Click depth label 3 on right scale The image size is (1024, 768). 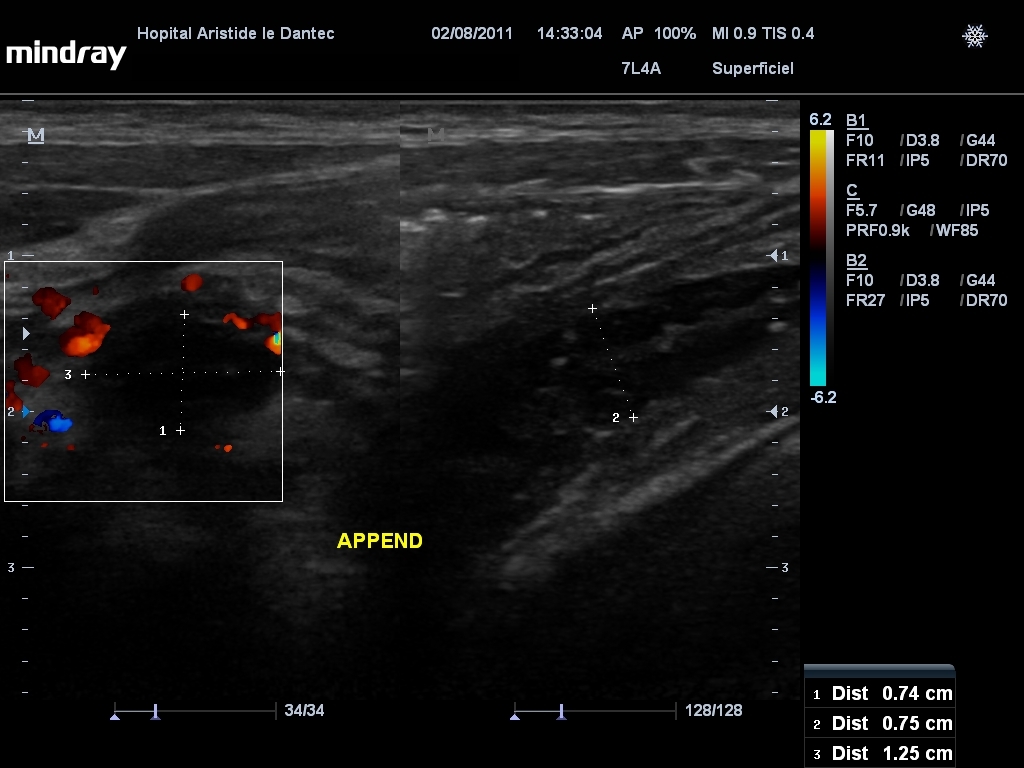point(785,568)
